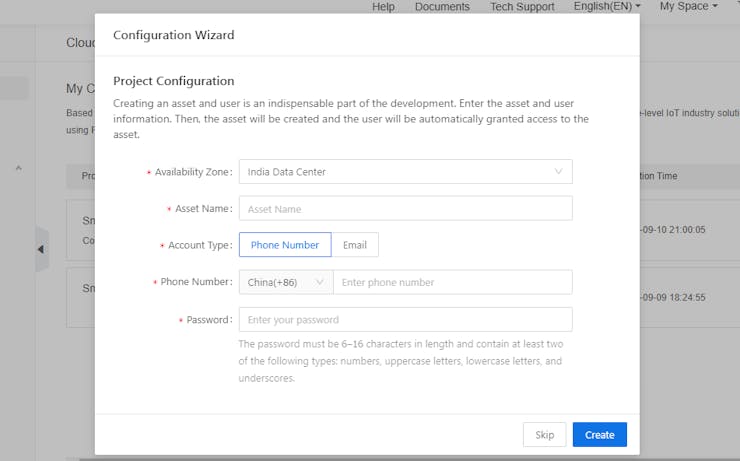This screenshot has width=740, height=461.
Task: Open the My Space menu
Action: point(688,7)
